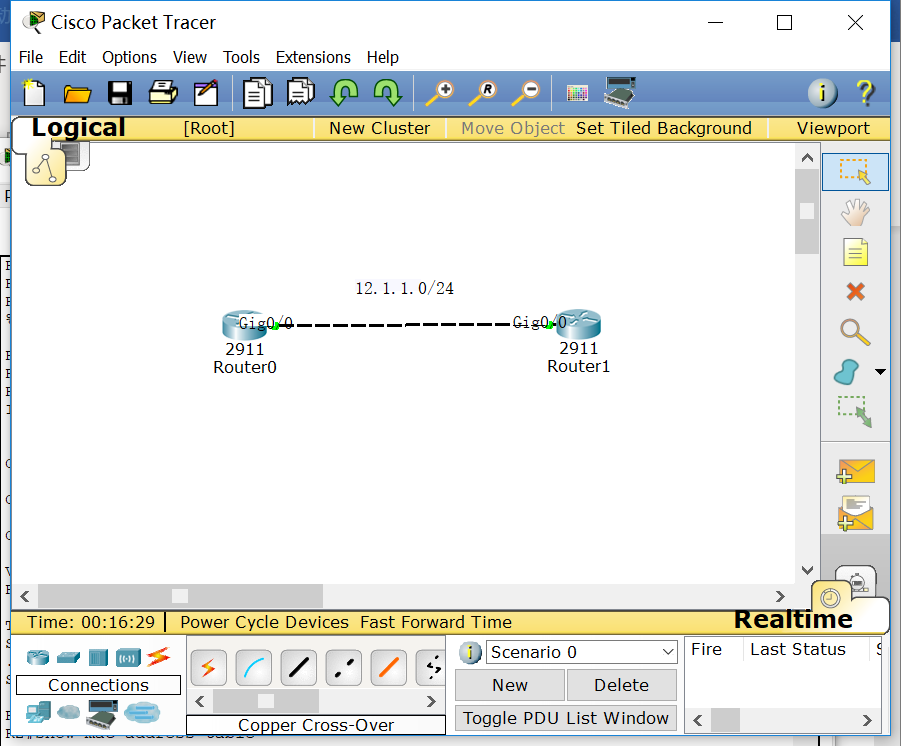Screen dimensions: 901x746
Task: Select the Draw Polygon shape tool
Action: 847,372
